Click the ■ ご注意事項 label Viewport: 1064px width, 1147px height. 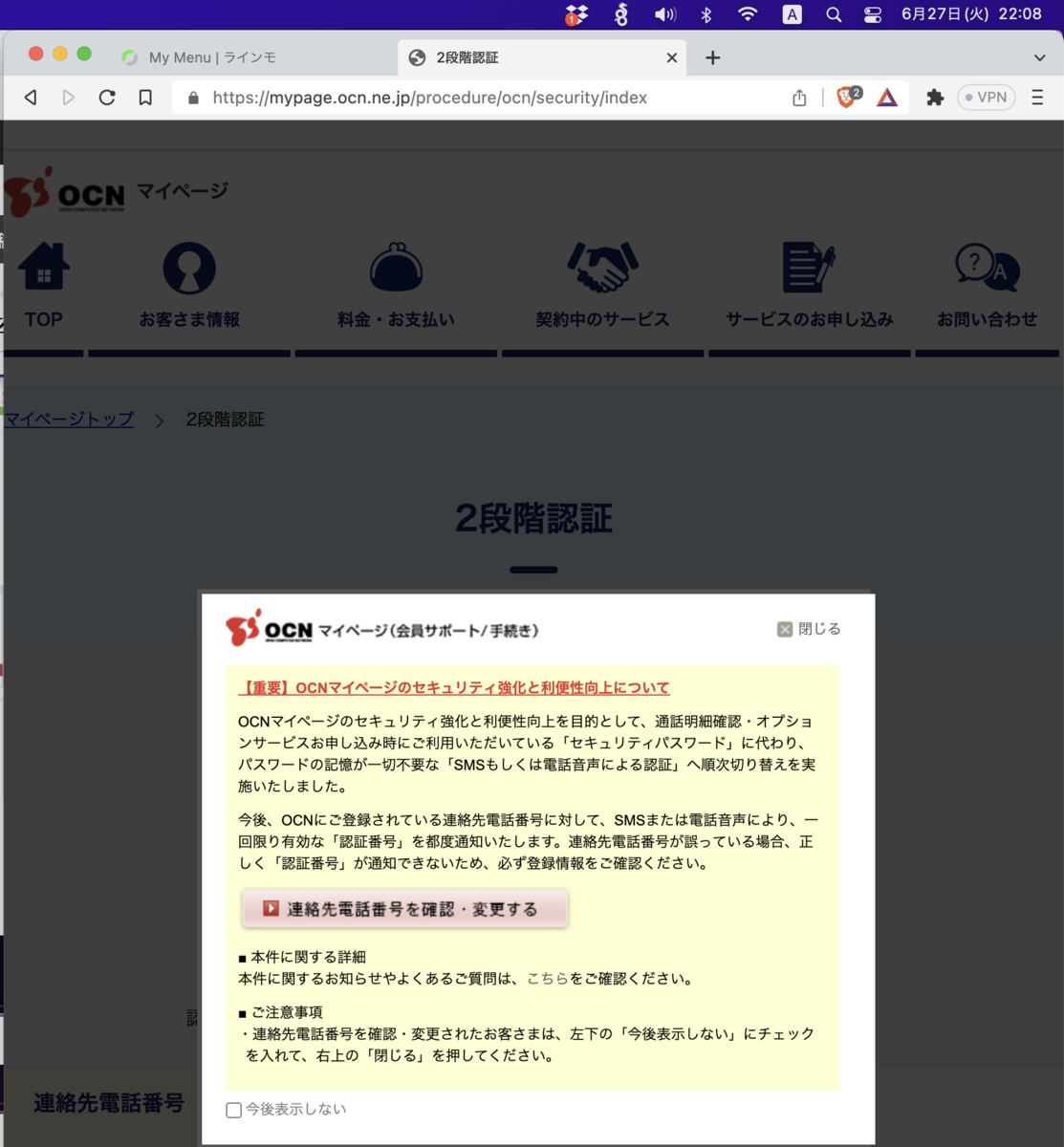click(x=280, y=1012)
